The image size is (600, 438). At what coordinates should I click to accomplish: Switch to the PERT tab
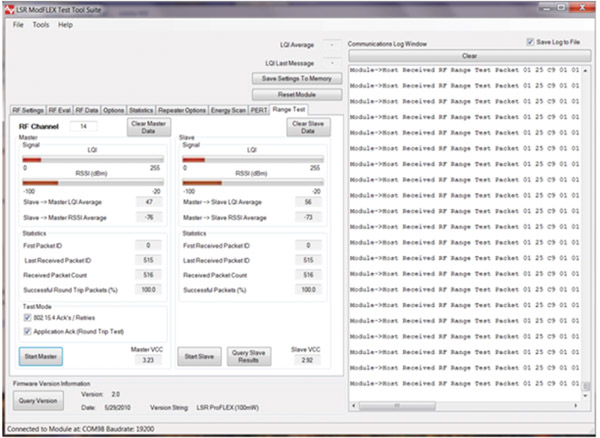[x=259, y=110]
